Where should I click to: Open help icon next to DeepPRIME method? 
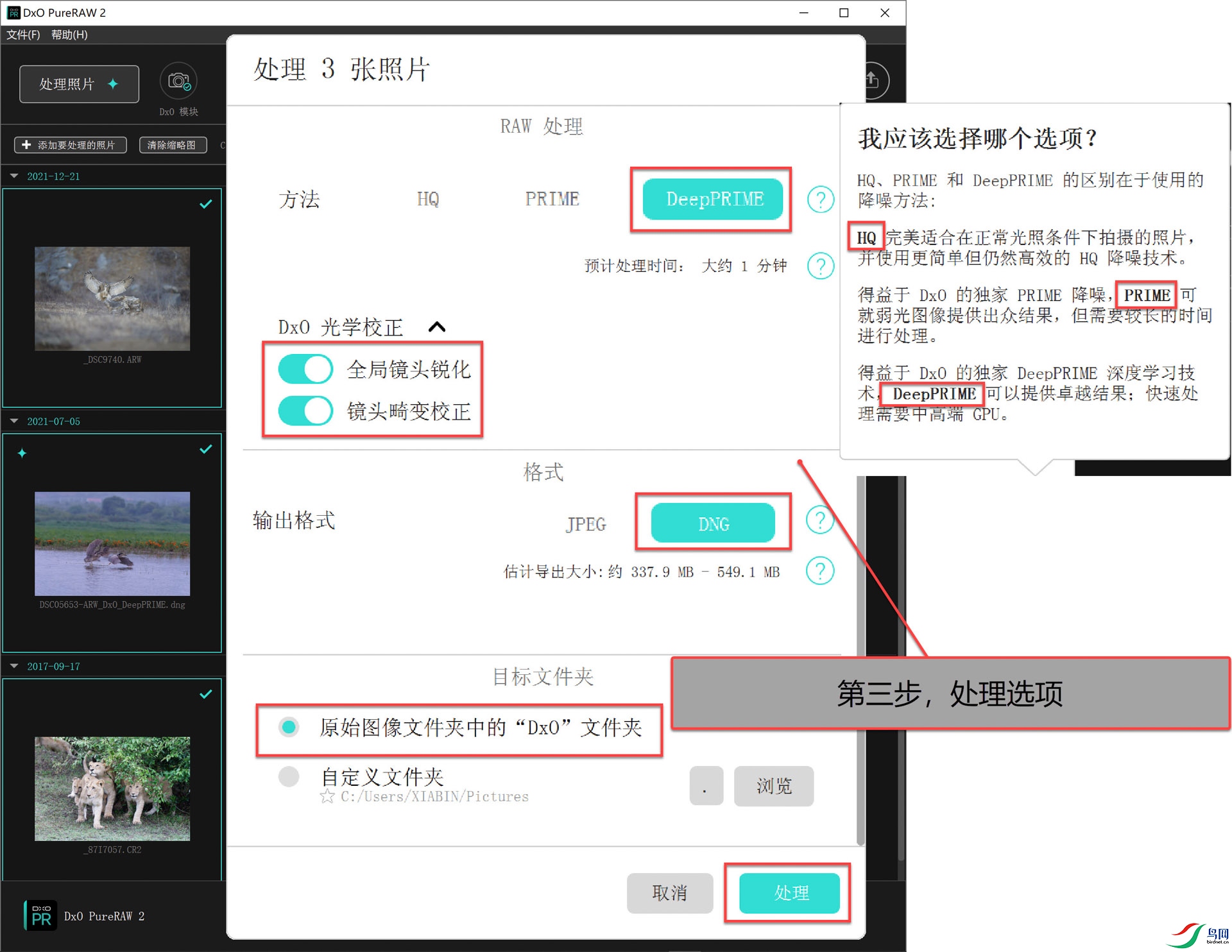820,200
